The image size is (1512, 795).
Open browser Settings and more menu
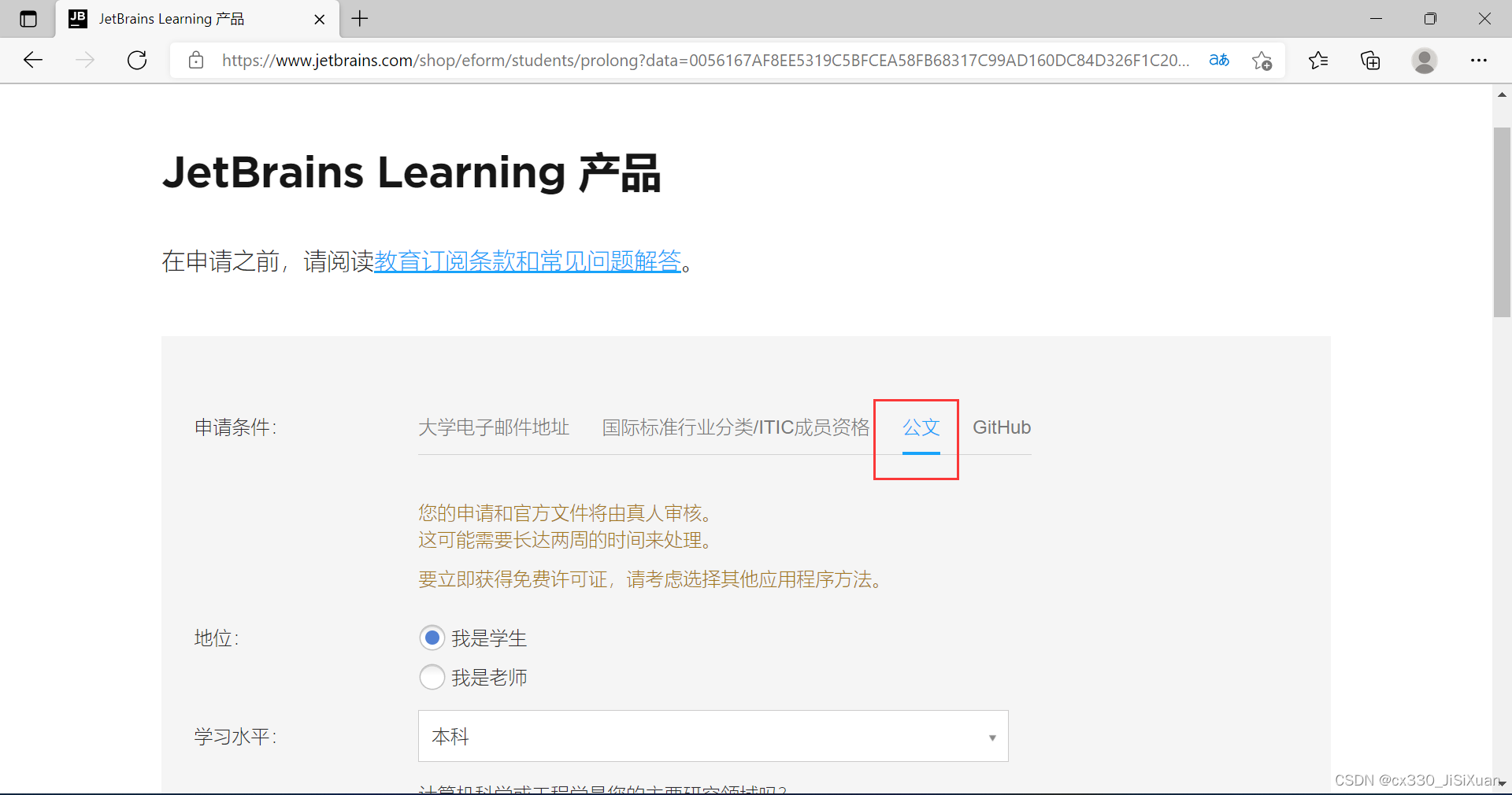tap(1479, 60)
